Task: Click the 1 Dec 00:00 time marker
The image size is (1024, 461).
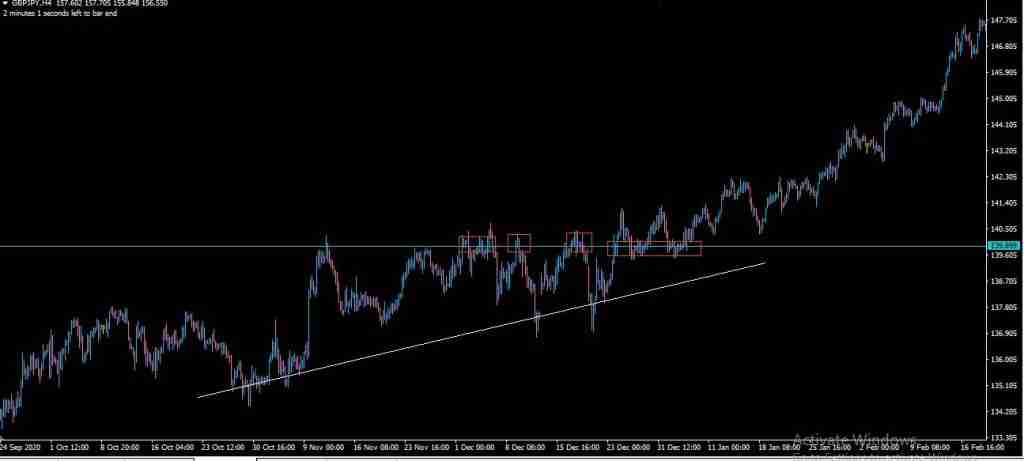Action: (477, 449)
